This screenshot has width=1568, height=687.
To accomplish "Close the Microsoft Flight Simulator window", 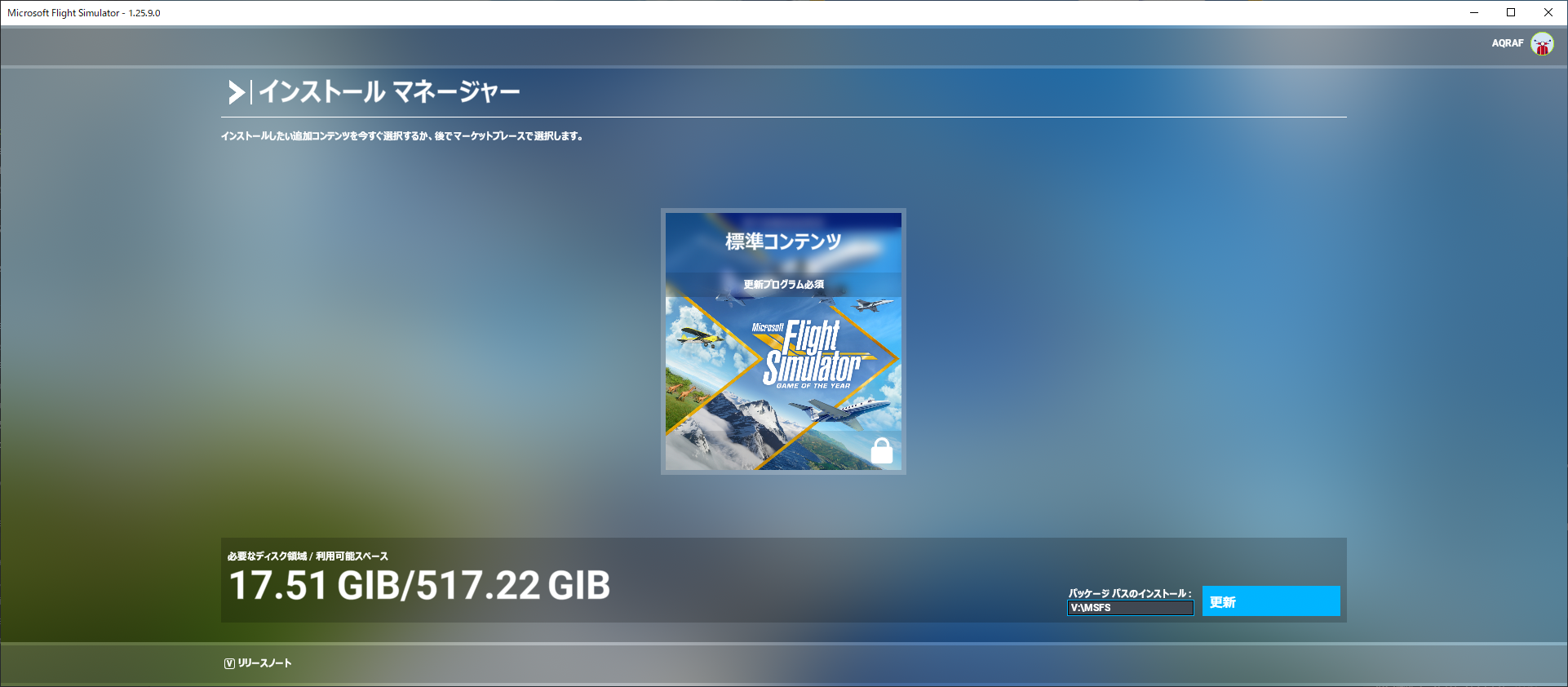I will coord(1548,12).
